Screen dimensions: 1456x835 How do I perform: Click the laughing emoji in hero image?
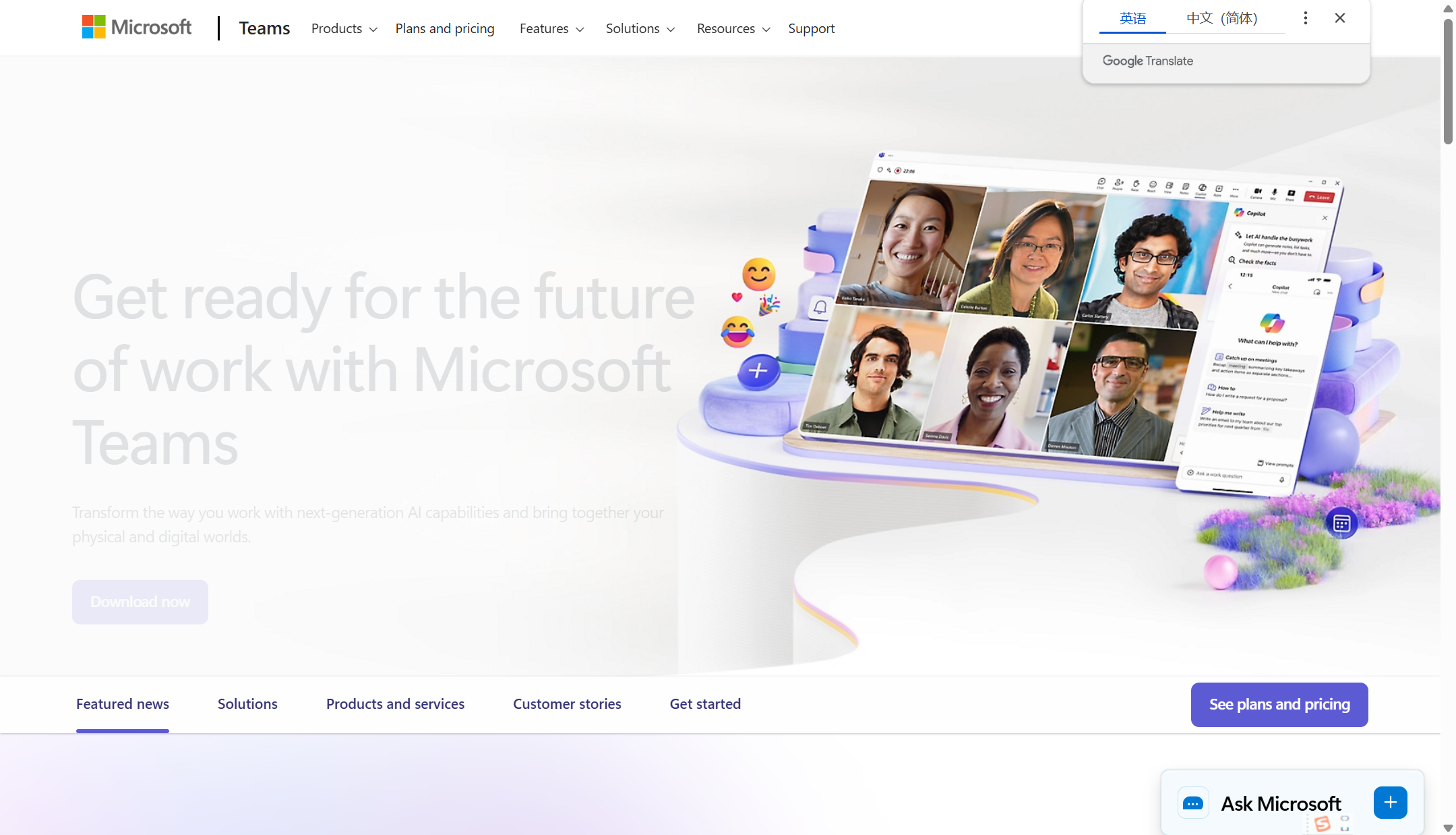[737, 332]
